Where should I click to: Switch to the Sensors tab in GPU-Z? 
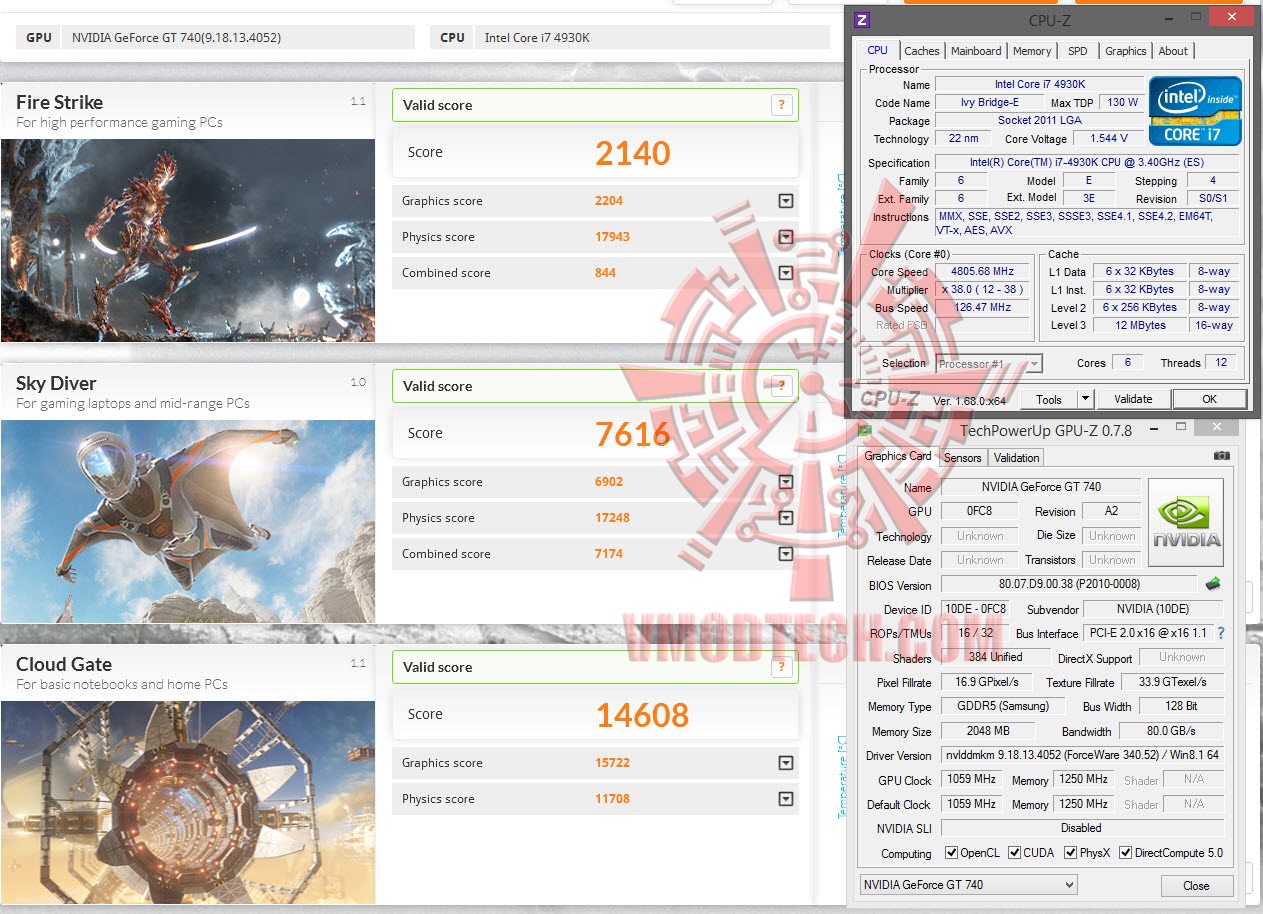click(x=962, y=457)
